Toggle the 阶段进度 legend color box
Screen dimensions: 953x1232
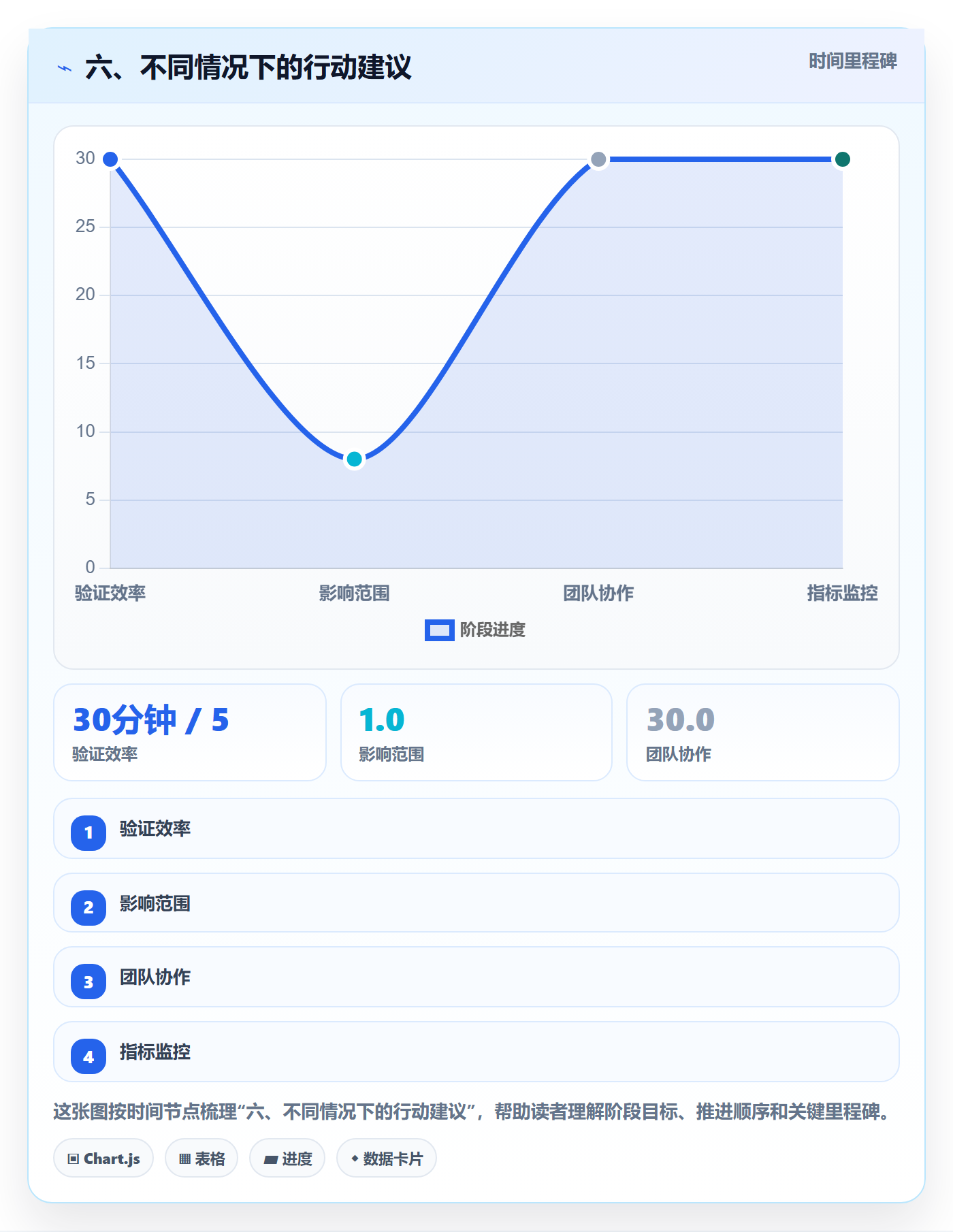pyautogui.click(x=439, y=630)
